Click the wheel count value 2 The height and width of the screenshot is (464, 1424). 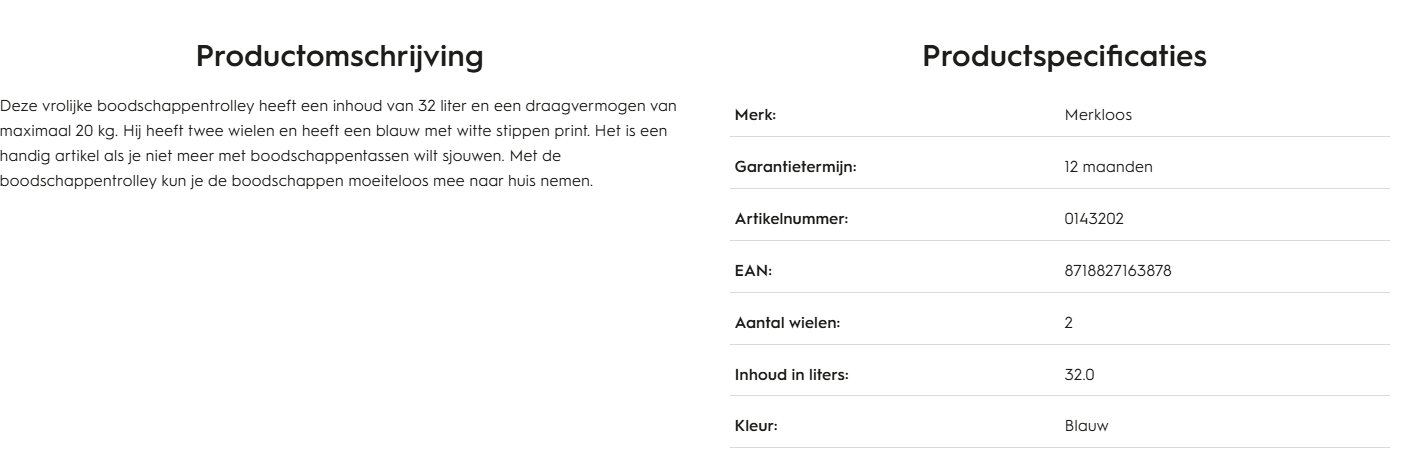[x=1069, y=322]
